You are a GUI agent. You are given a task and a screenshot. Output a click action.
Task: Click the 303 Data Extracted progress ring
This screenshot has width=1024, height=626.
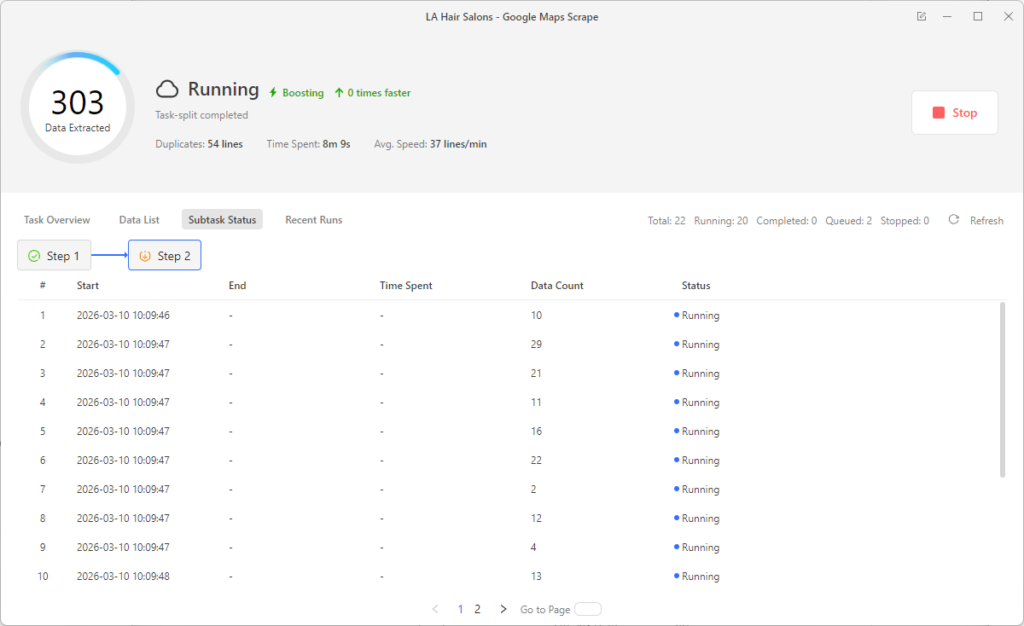pyautogui.click(x=78, y=108)
